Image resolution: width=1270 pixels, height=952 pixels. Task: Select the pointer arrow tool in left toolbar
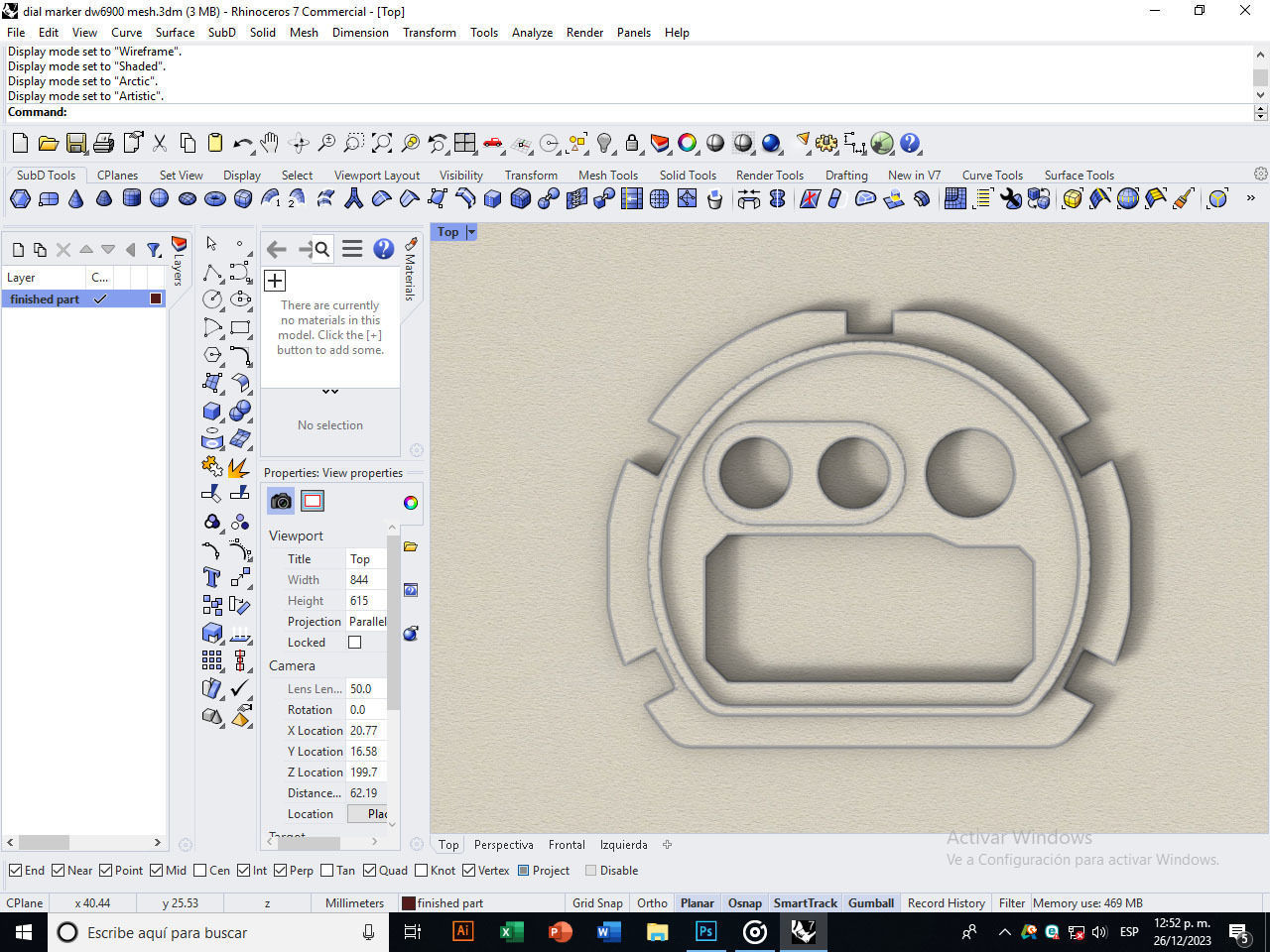(211, 243)
